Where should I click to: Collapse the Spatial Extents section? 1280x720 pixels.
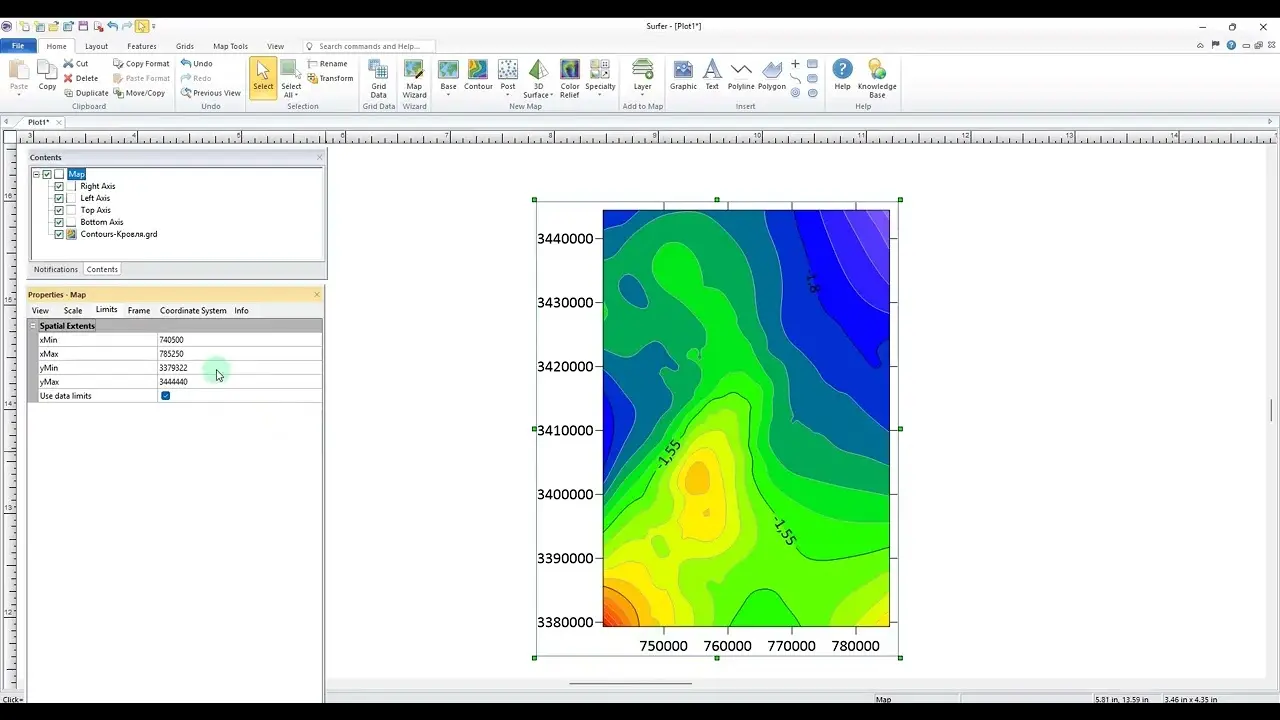pos(33,326)
